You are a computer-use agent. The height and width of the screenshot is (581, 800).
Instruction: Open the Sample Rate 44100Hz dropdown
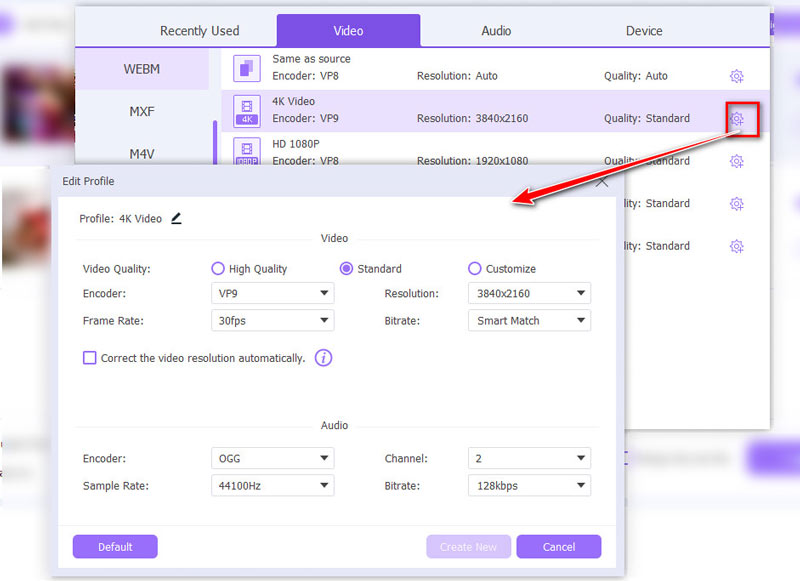coord(272,486)
